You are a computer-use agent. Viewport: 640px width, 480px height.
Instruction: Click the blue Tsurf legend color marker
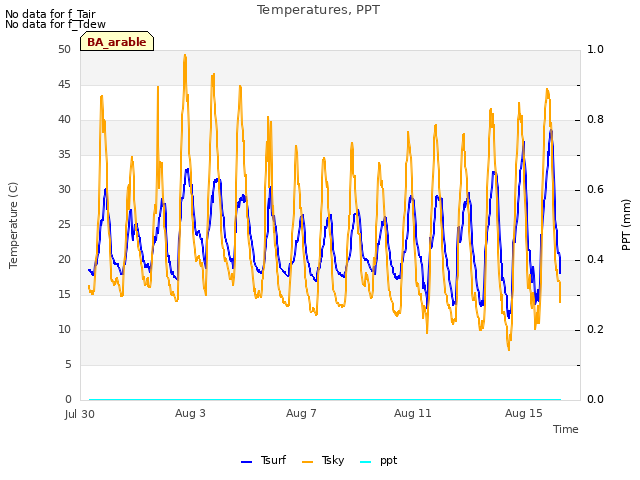(x=247, y=462)
